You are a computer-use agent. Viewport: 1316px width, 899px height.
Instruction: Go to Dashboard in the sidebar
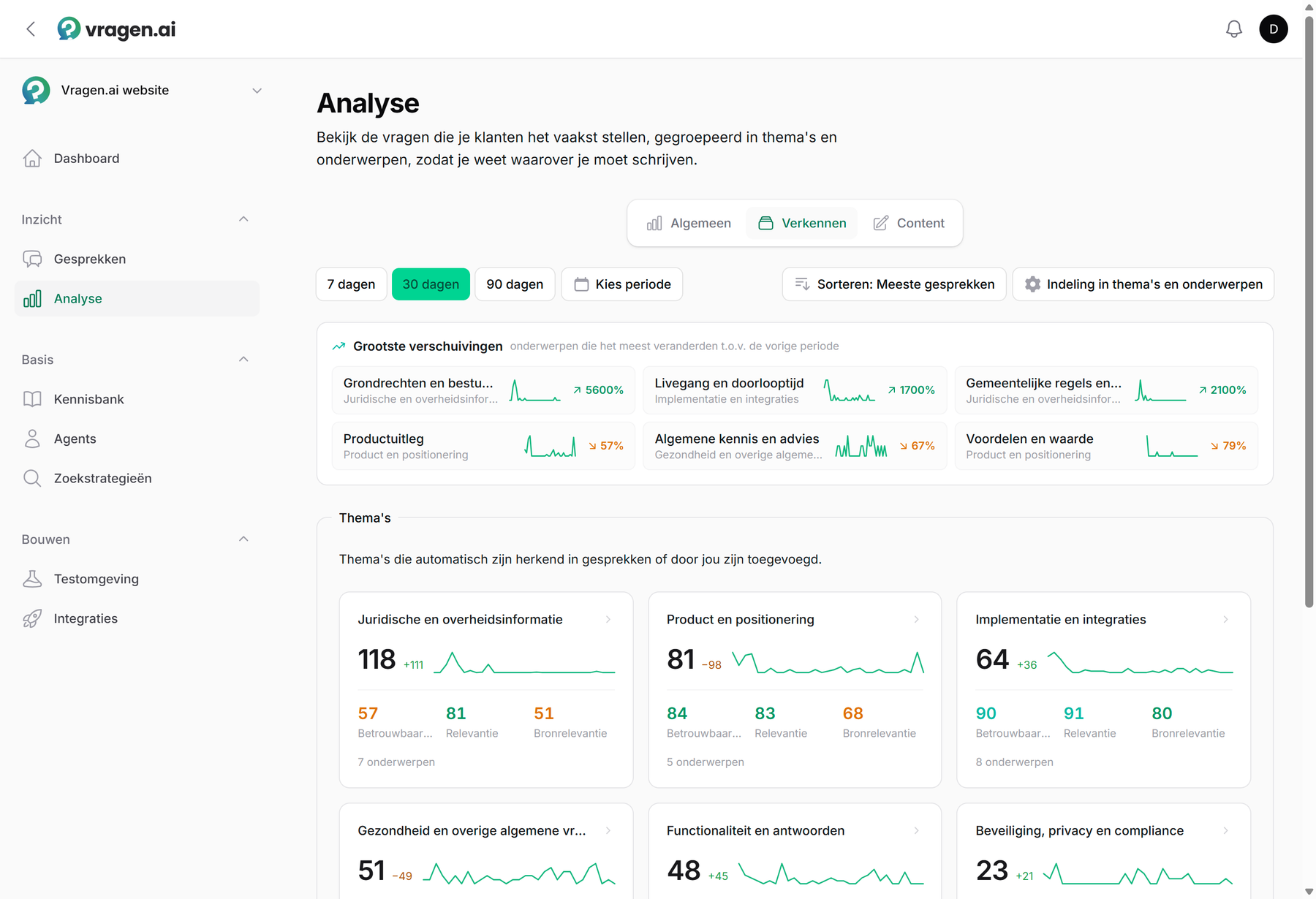pos(137,159)
